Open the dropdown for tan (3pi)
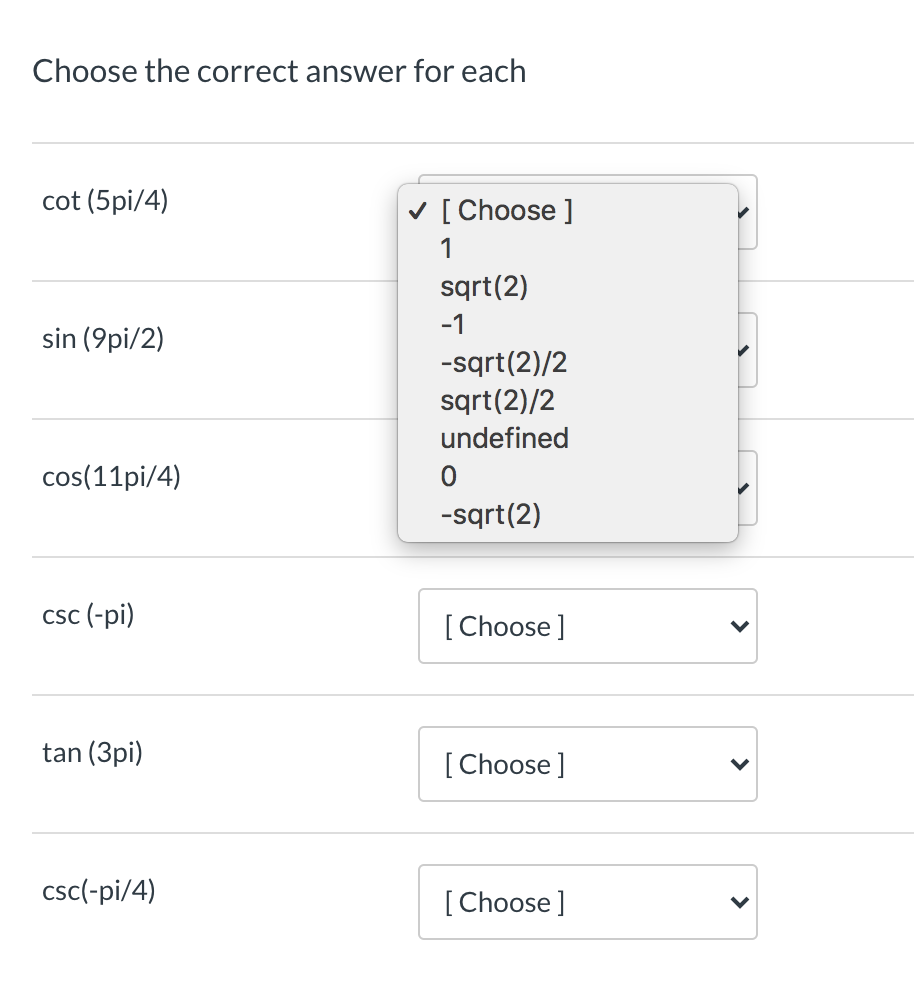The image size is (914, 1004). coord(587,764)
